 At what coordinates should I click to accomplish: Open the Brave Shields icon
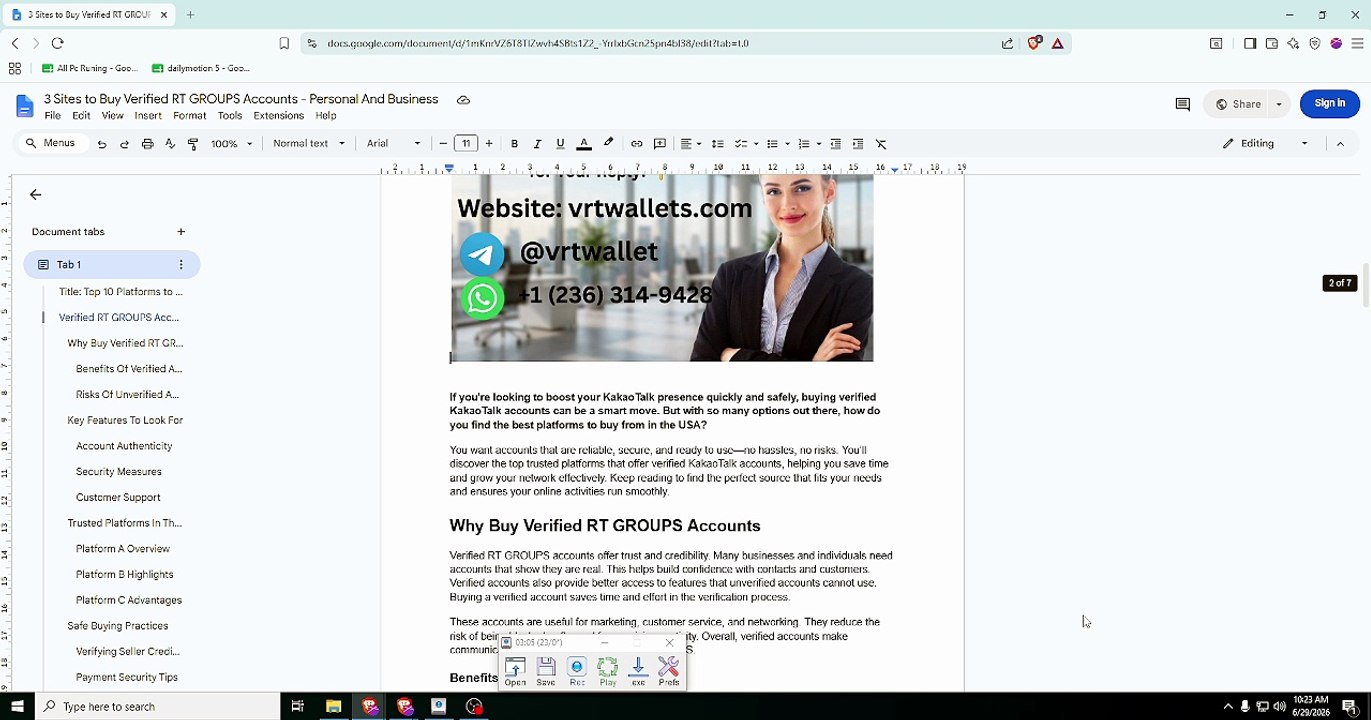tap(1035, 43)
